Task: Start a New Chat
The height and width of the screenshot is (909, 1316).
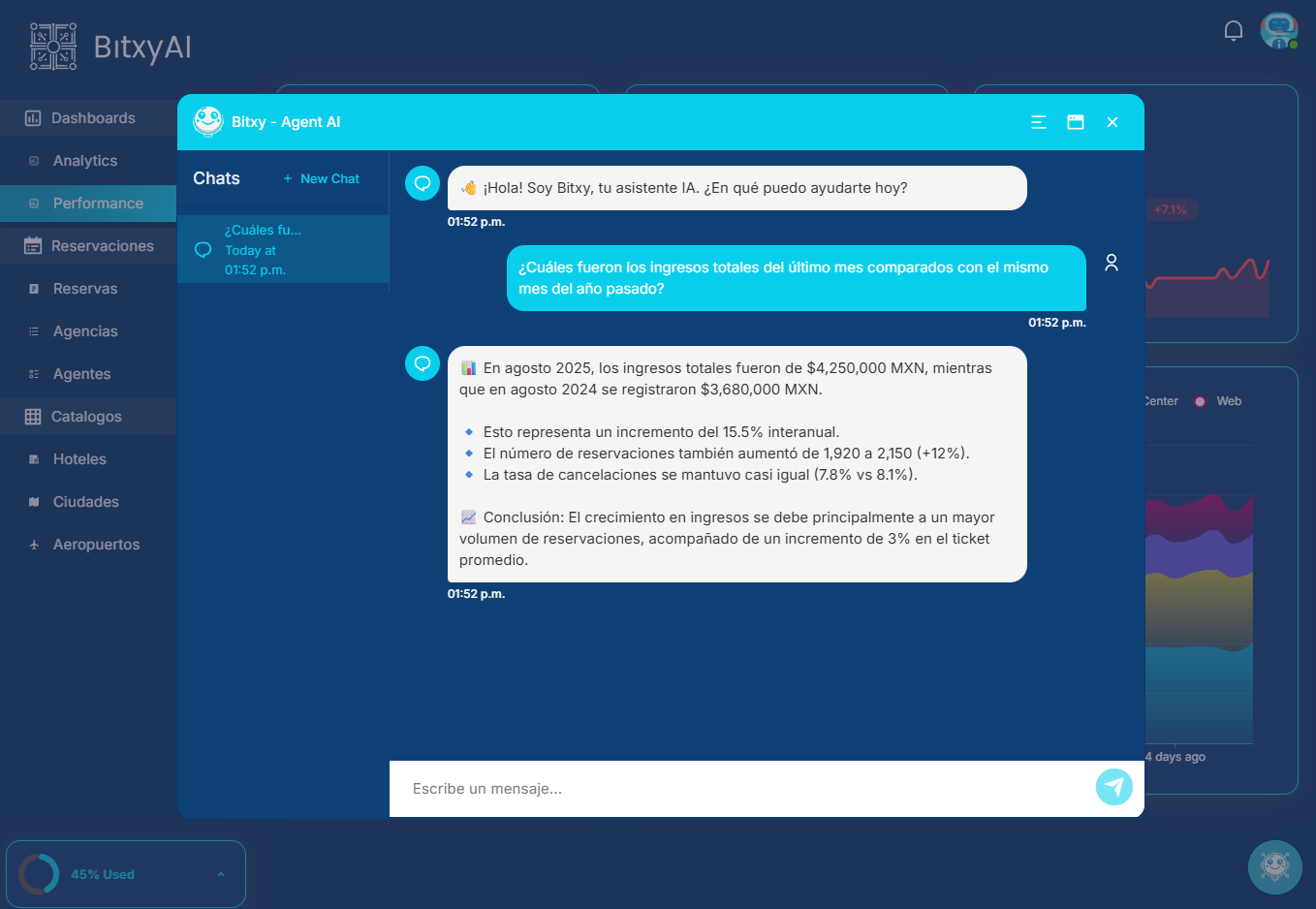Action: pyautogui.click(x=321, y=179)
